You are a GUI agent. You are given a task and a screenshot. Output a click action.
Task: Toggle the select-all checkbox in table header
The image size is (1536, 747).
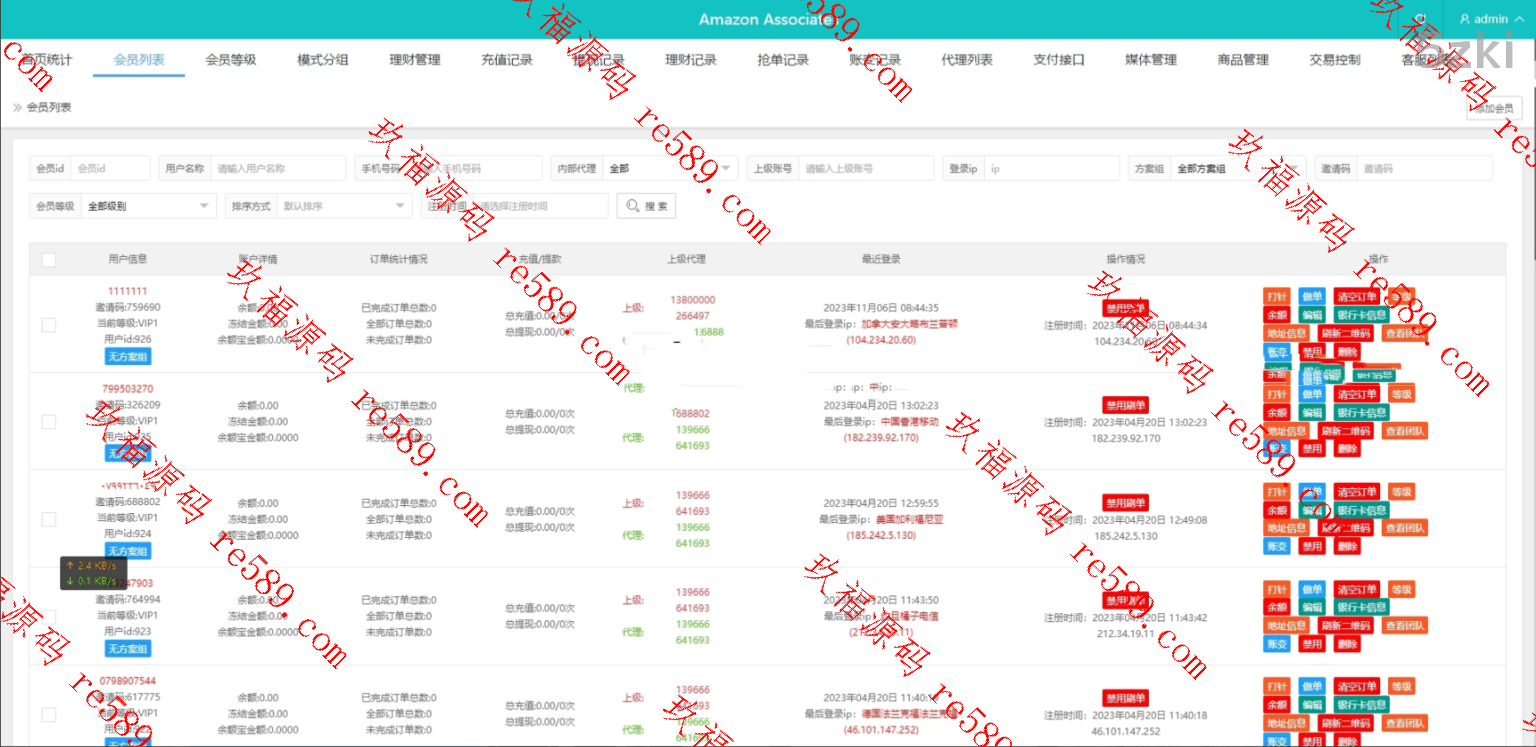click(49, 260)
